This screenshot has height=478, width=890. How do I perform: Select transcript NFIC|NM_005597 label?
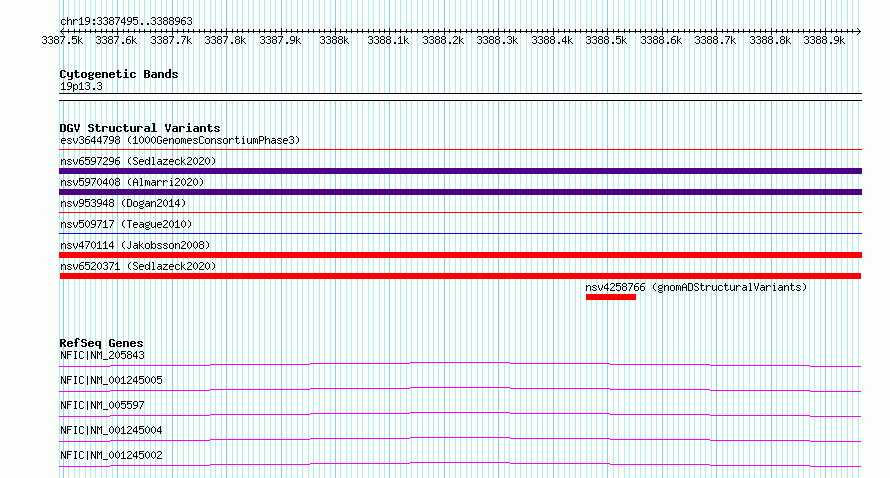coord(102,405)
